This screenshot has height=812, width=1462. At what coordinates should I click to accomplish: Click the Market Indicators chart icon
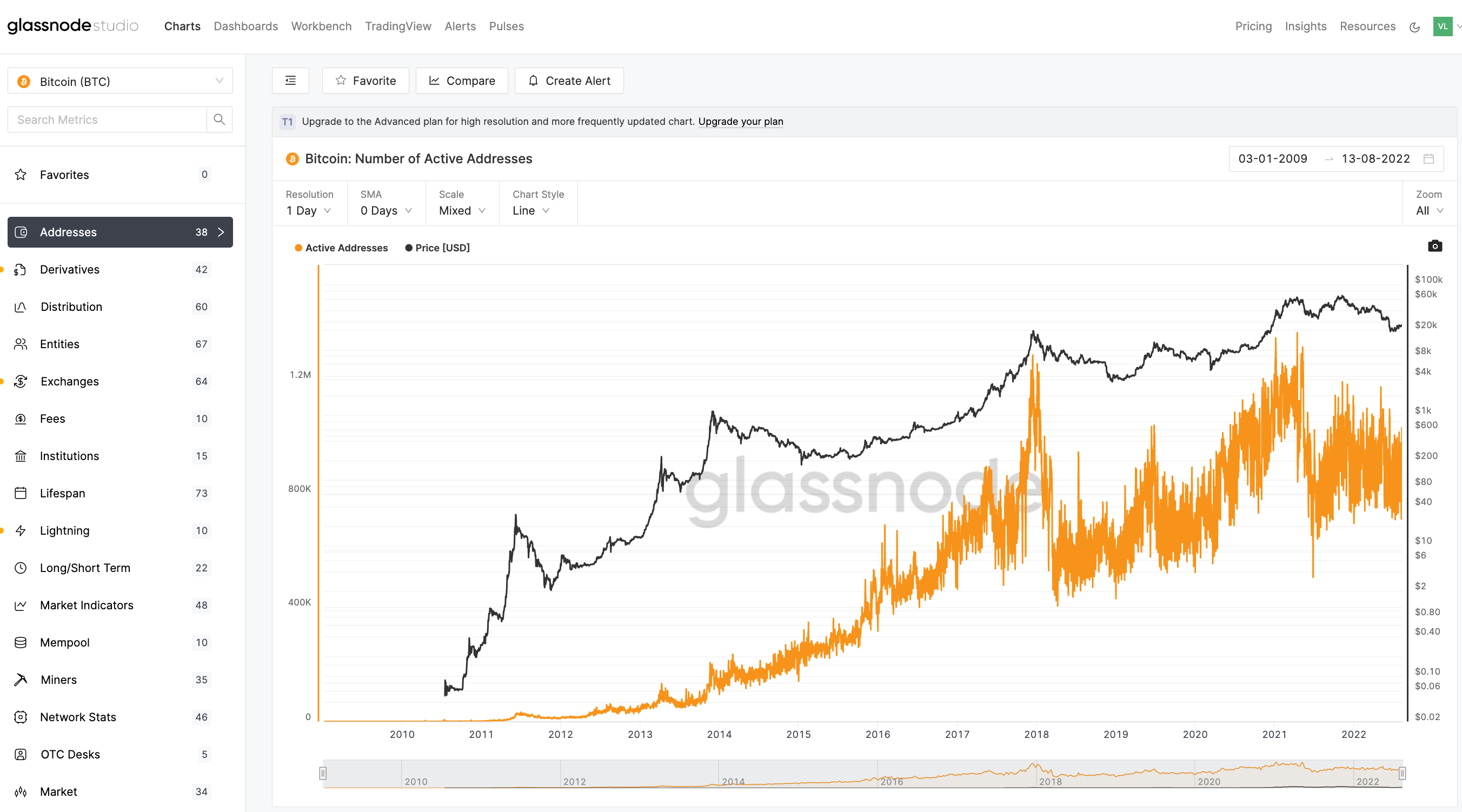[21, 605]
